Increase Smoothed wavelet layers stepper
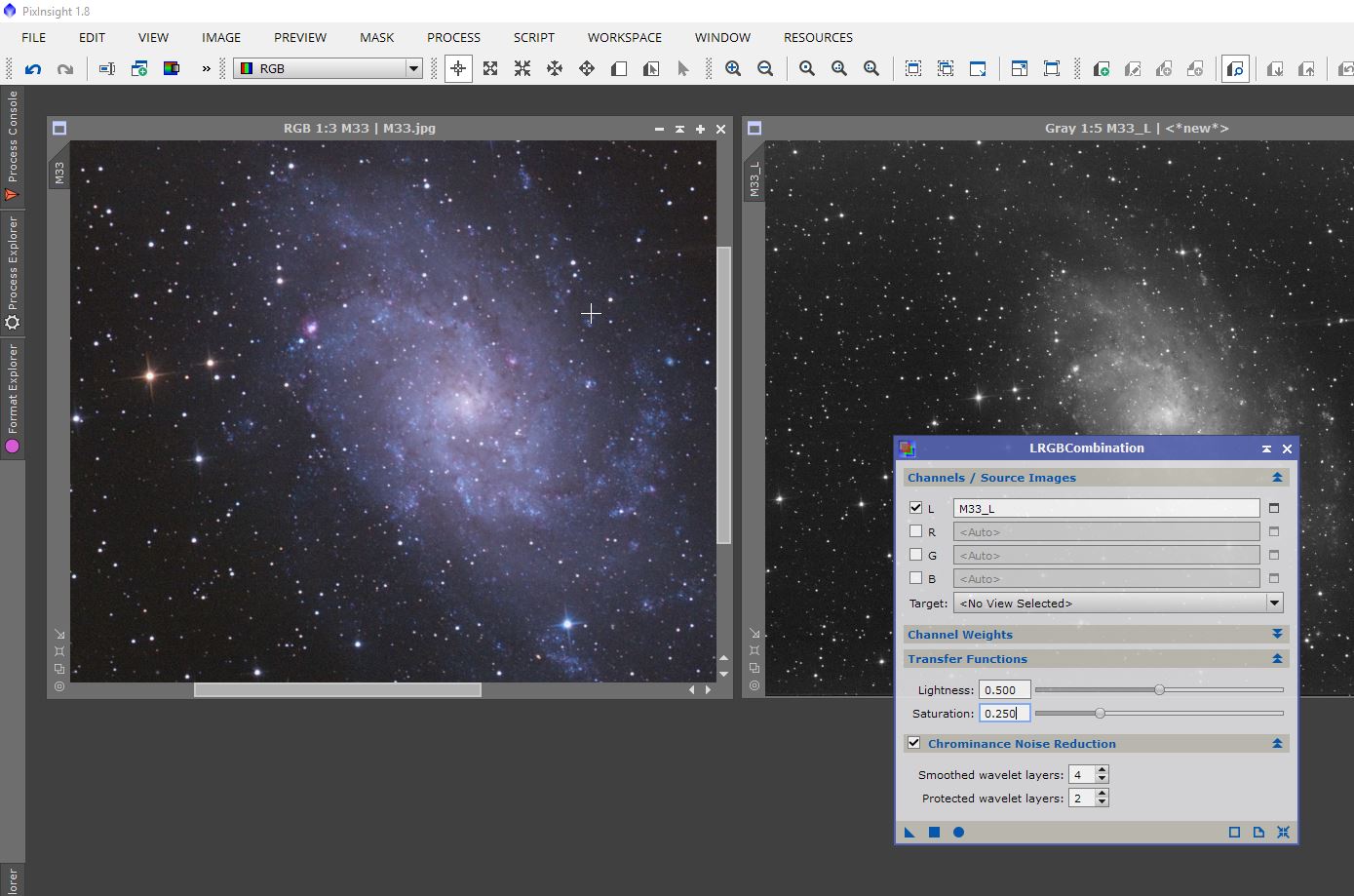 [1102, 770]
